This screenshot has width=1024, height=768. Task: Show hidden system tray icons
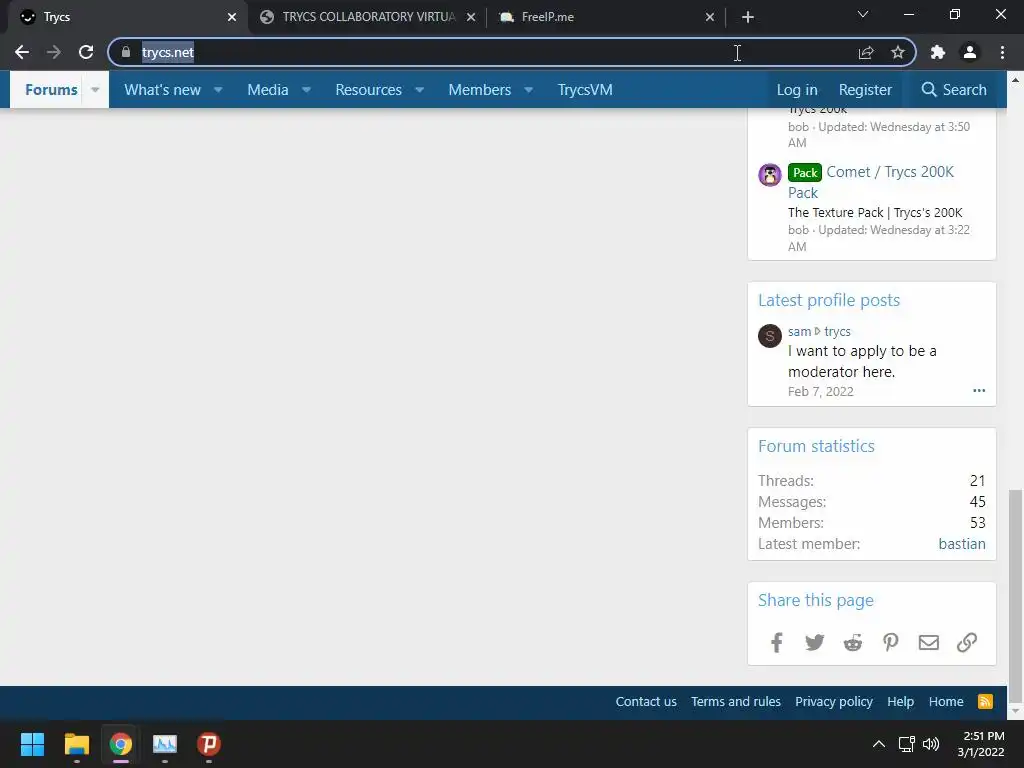coord(879,744)
